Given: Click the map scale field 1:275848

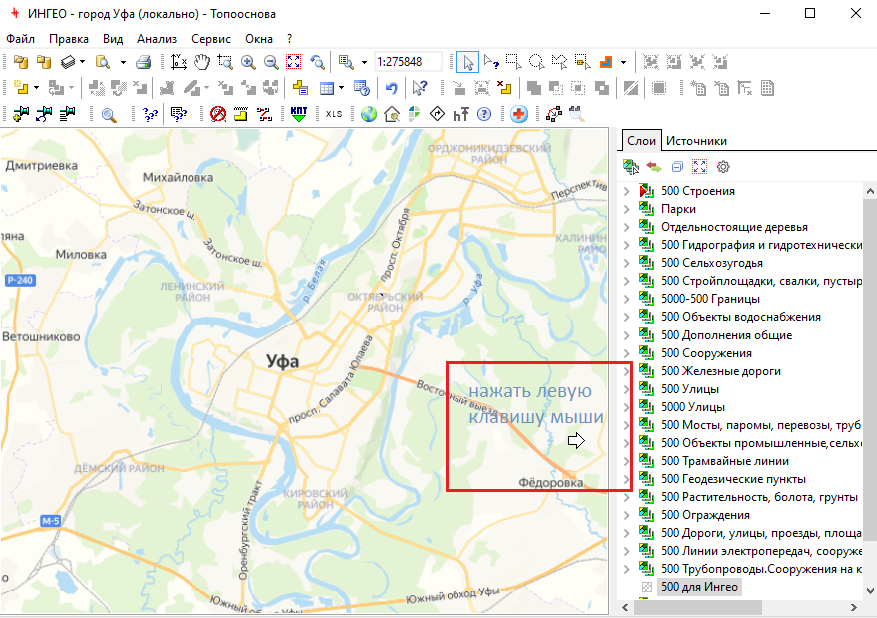Looking at the screenshot, I should tap(407, 62).
